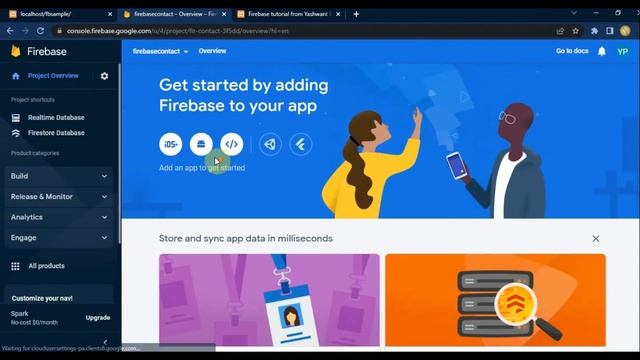The image size is (640, 360).
Task: Expand the Analytics category
Action: pyautogui.click(x=59, y=217)
